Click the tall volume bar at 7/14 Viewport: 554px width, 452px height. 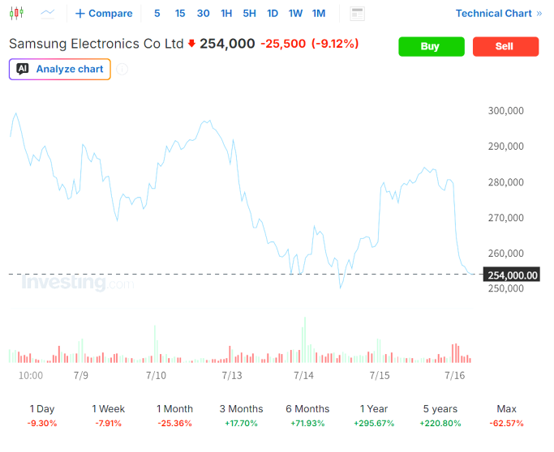(305, 340)
